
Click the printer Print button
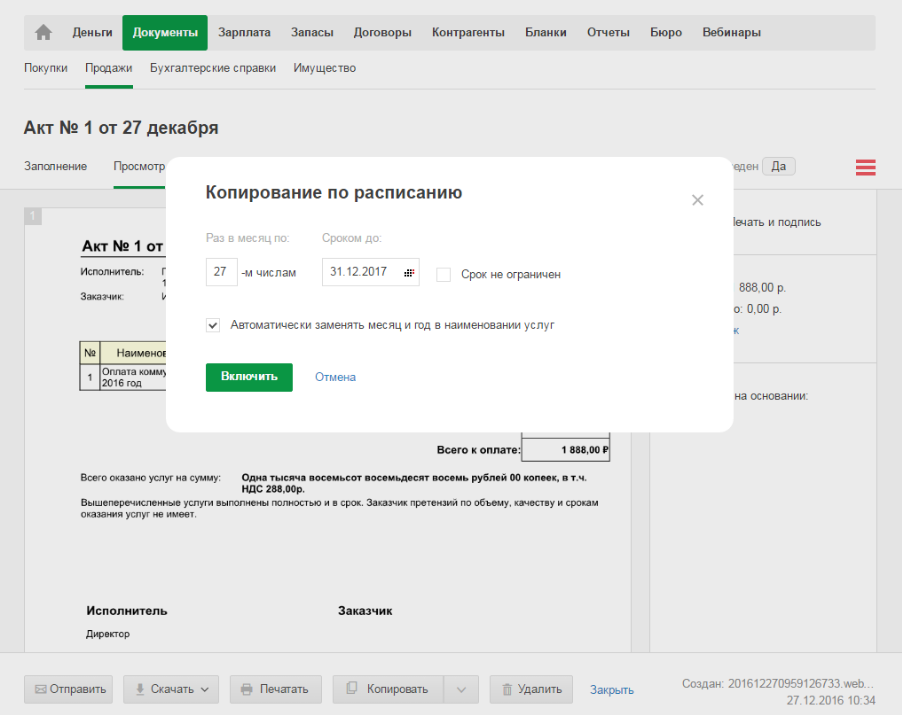pyautogui.click(x=276, y=689)
